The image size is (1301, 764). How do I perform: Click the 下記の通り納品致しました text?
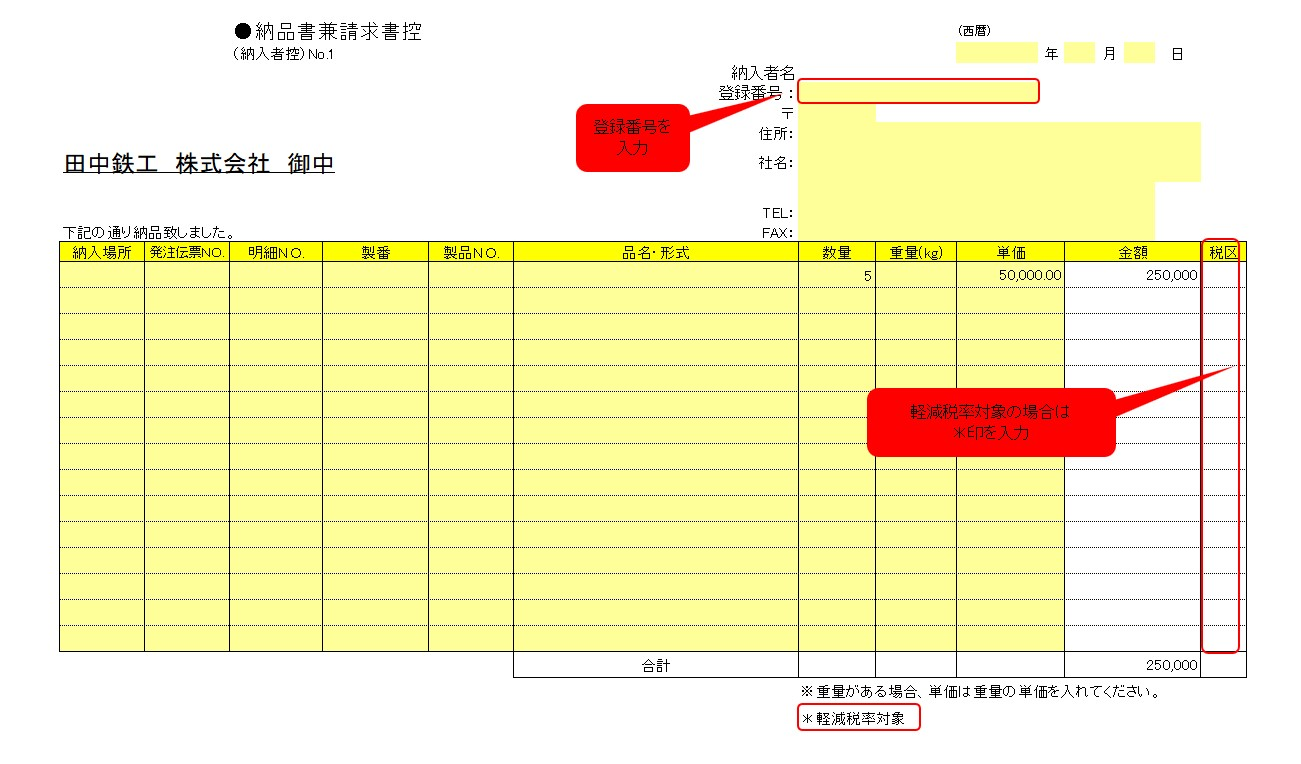point(148,232)
